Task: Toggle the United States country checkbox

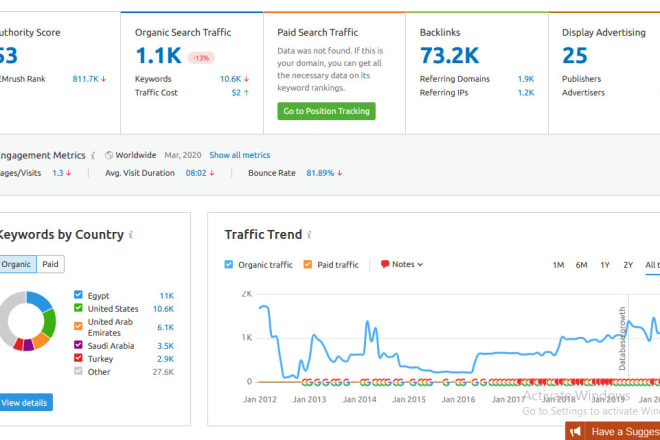Action: coord(78,308)
